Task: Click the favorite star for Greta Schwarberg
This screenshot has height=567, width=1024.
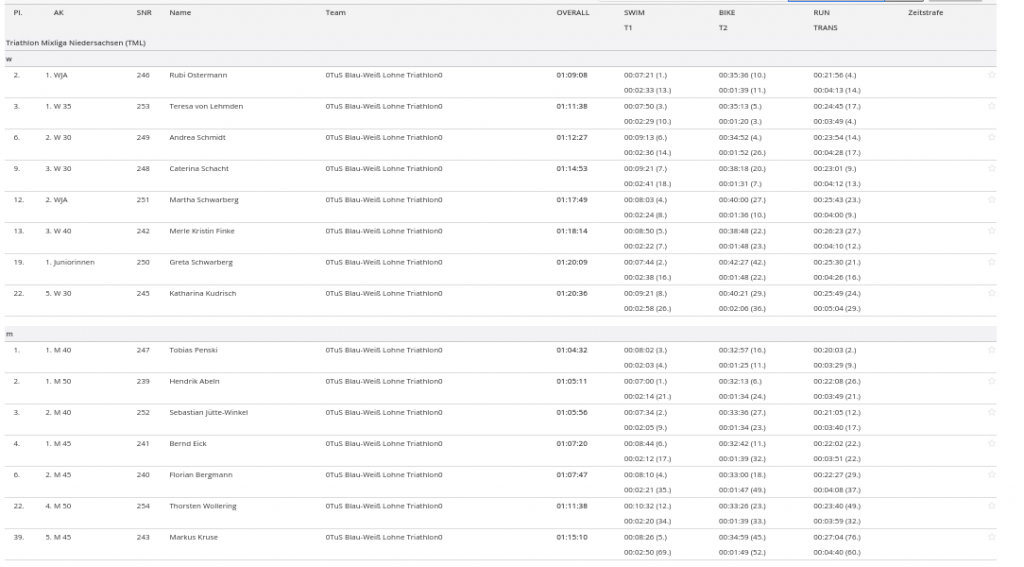Action: pyautogui.click(x=991, y=262)
